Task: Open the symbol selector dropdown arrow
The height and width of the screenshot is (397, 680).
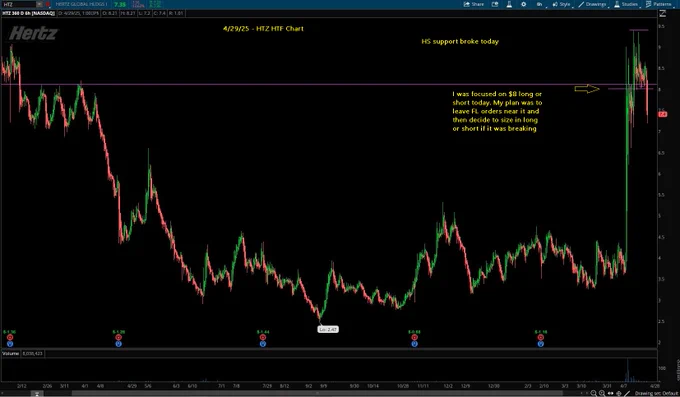Action: tap(39, 4)
